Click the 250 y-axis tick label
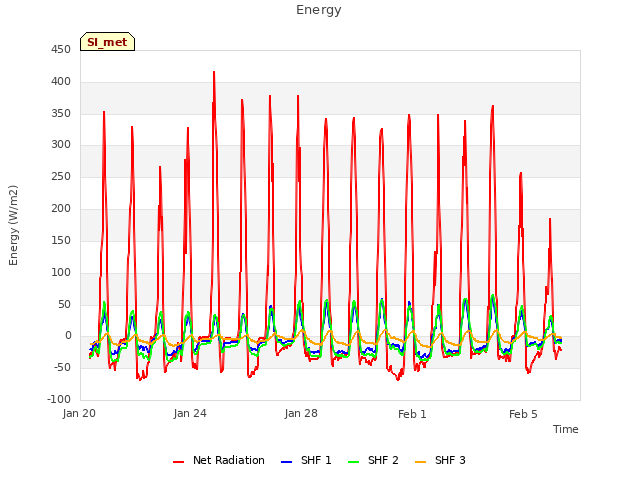640x480 pixels. [61, 177]
